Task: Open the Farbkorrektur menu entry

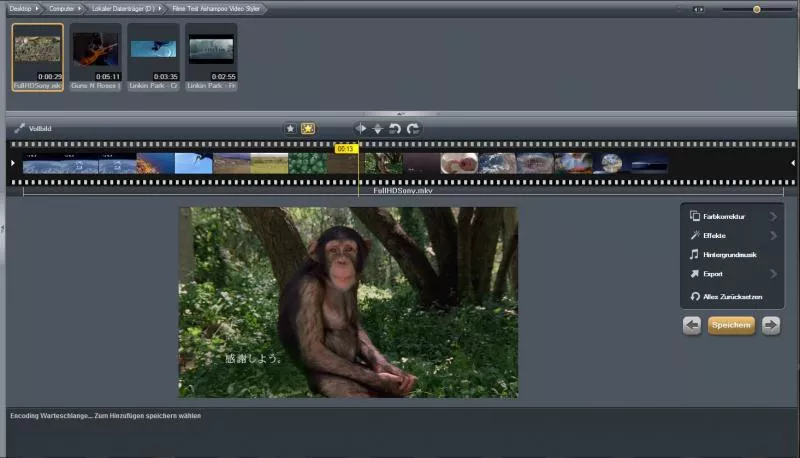Action: 732,216
